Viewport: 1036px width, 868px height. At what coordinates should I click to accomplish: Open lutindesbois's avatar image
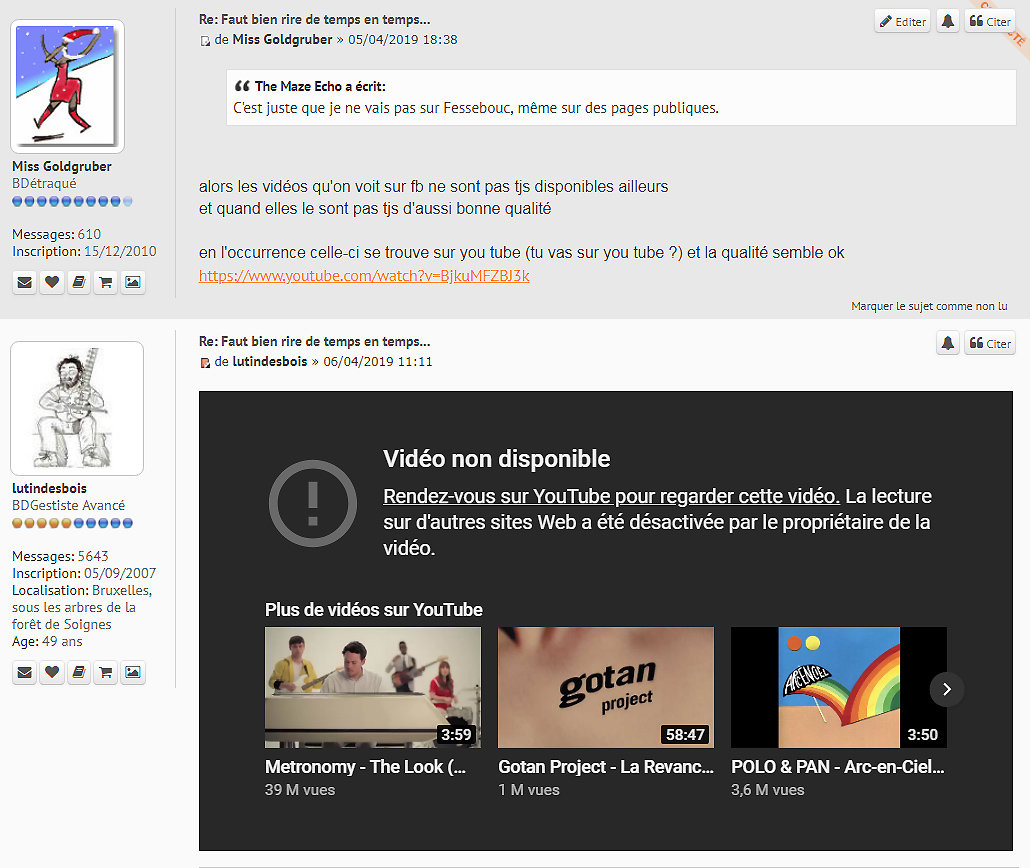(77, 408)
